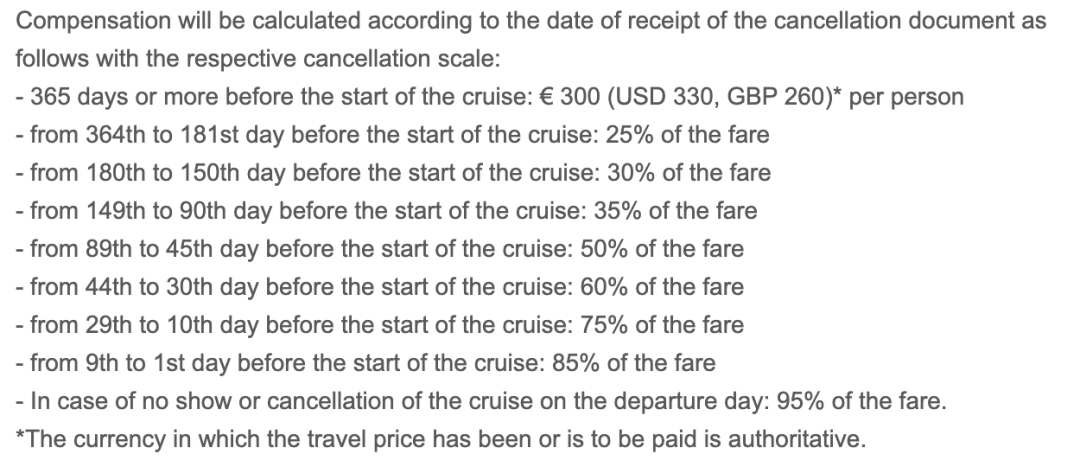Screen dimensions: 1080x467
Task: Select the '89th to 45th day' line
Action: 380,249
